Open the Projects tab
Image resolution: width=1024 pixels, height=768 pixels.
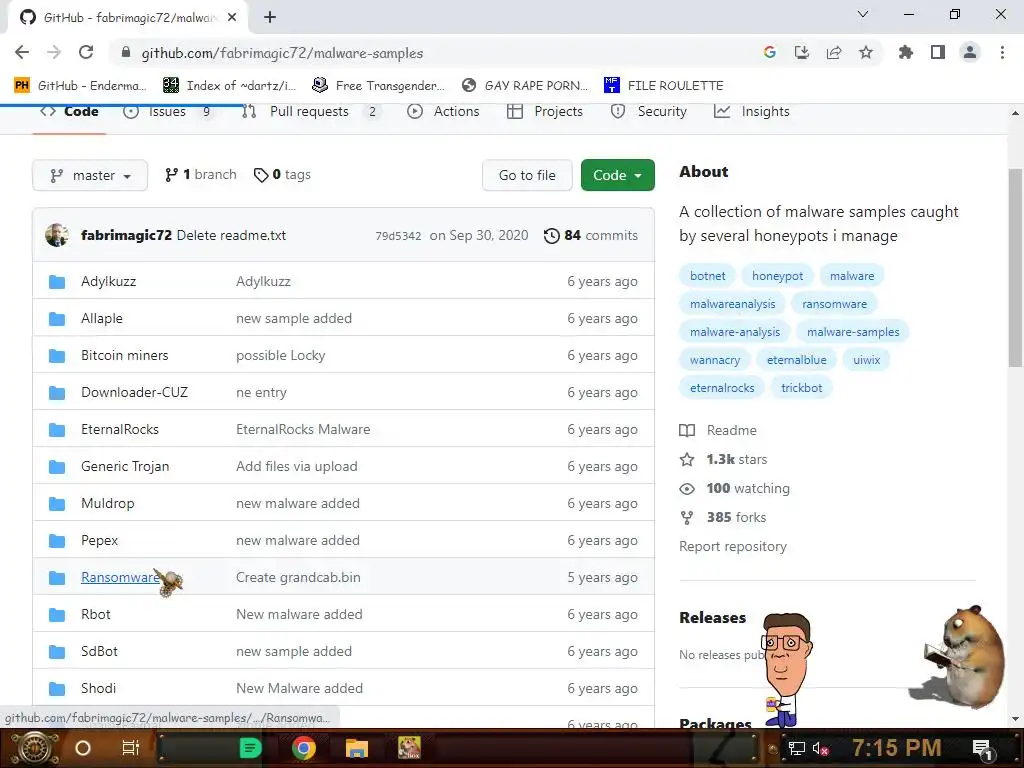[x=545, y=112]
